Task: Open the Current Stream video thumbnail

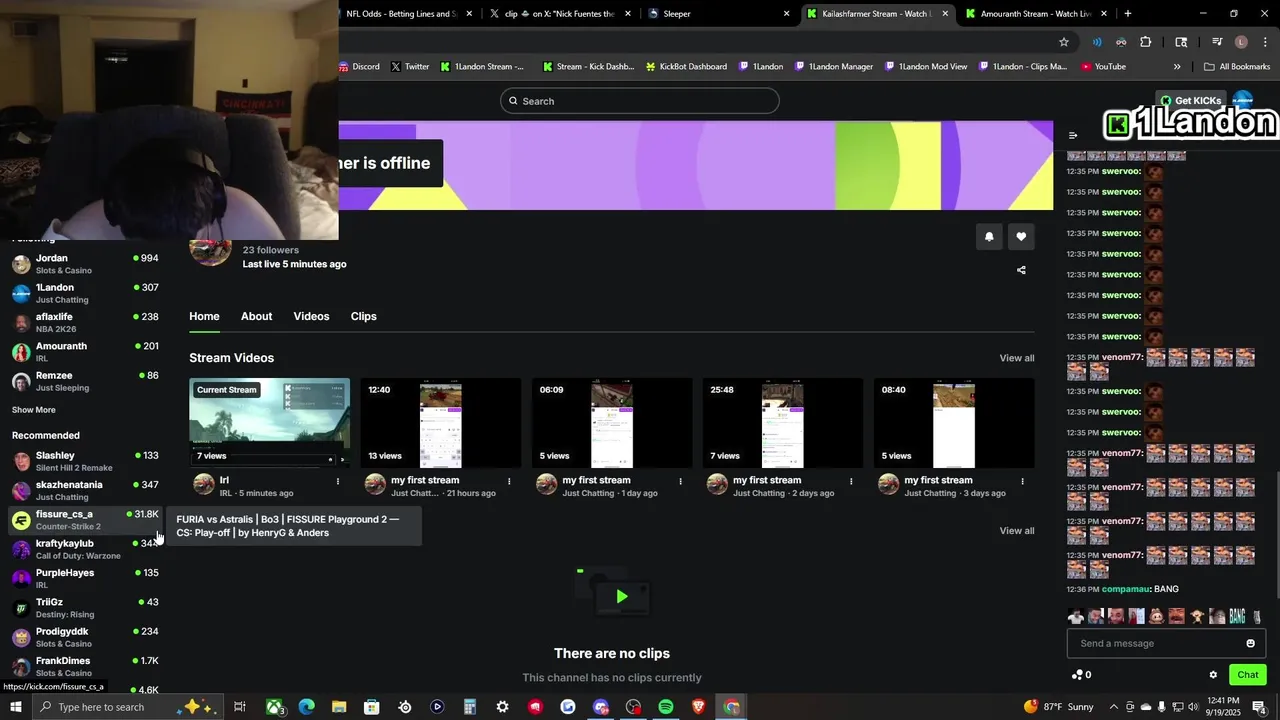Action: point(270,423)
